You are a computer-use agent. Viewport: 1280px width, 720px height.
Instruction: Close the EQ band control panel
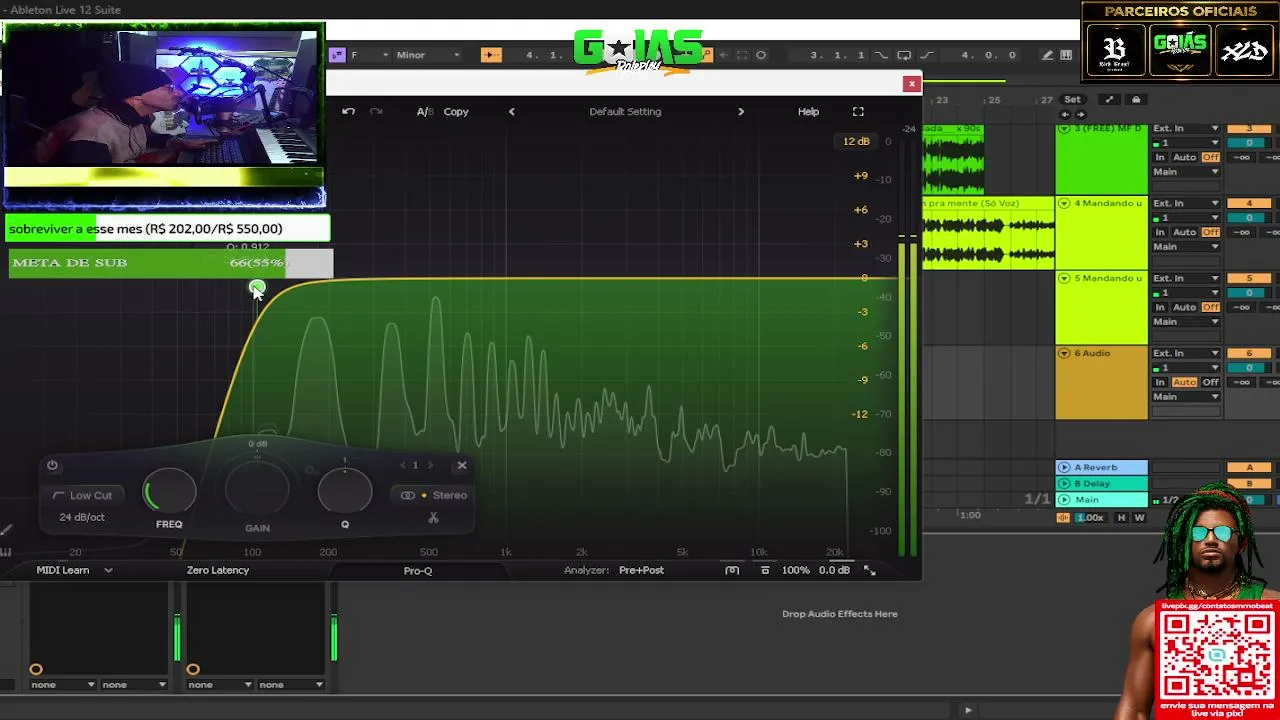[462, 465]
